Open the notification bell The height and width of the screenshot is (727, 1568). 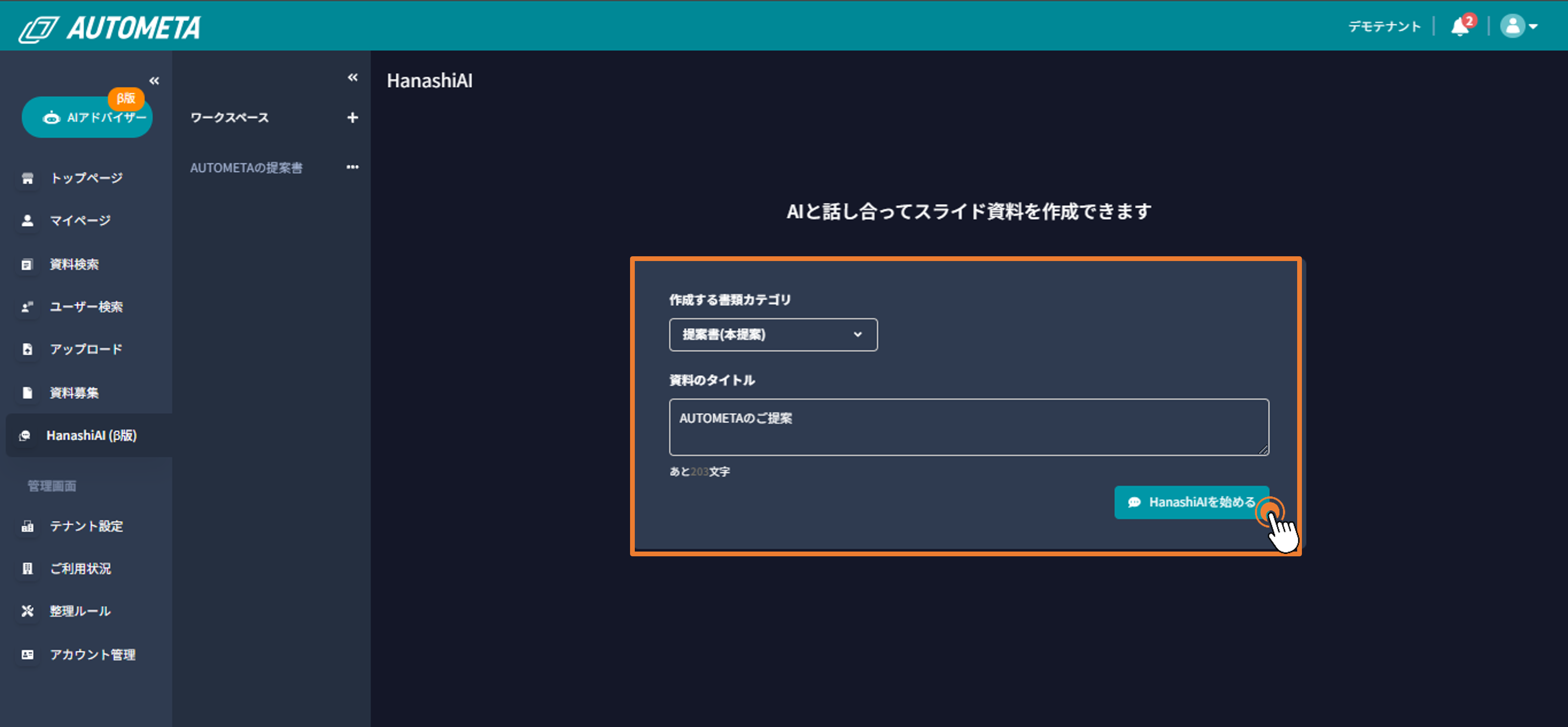1460,27
